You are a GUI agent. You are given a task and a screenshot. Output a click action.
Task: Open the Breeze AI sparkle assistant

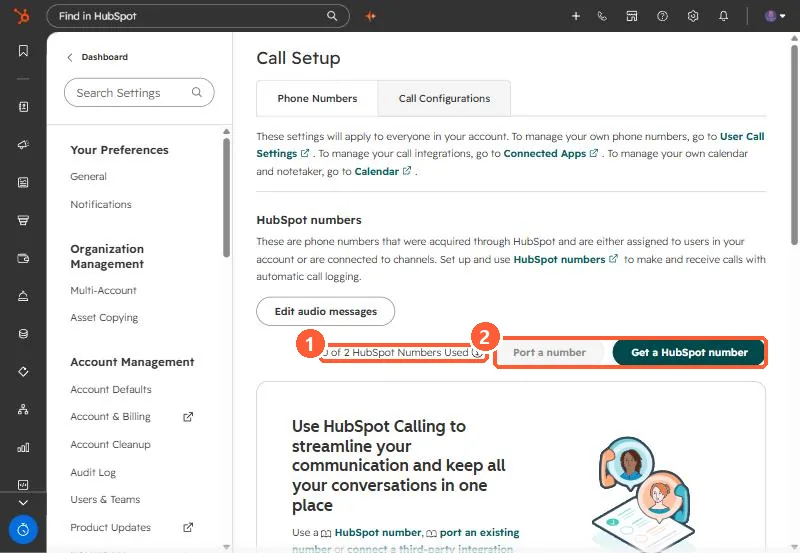point(370,16)
